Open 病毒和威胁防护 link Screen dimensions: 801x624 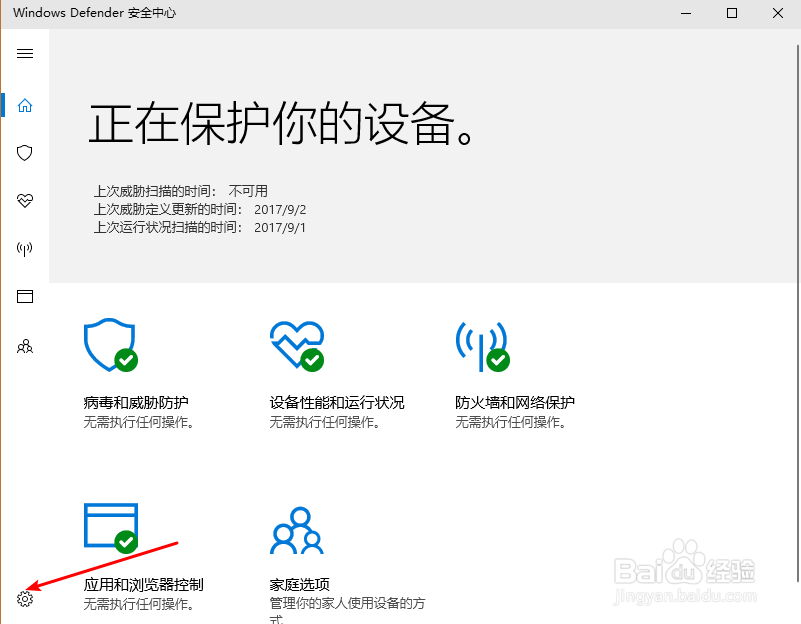[x=136, y=402]
